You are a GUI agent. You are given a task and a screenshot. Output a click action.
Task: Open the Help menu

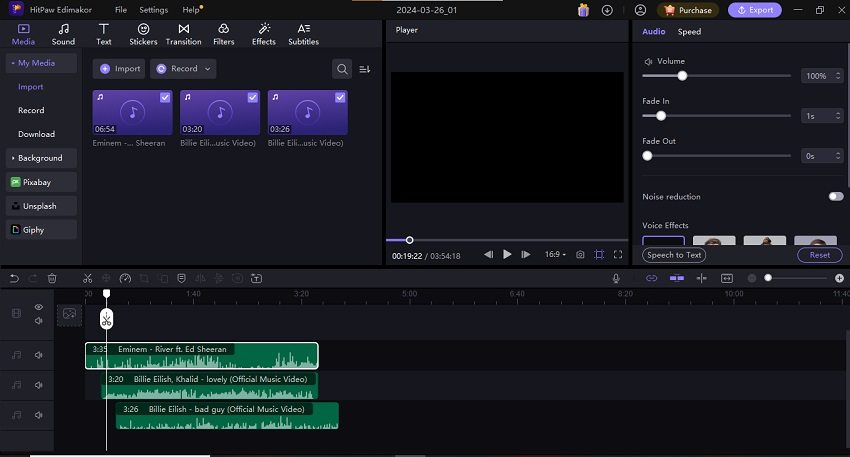tap(191, 10)
